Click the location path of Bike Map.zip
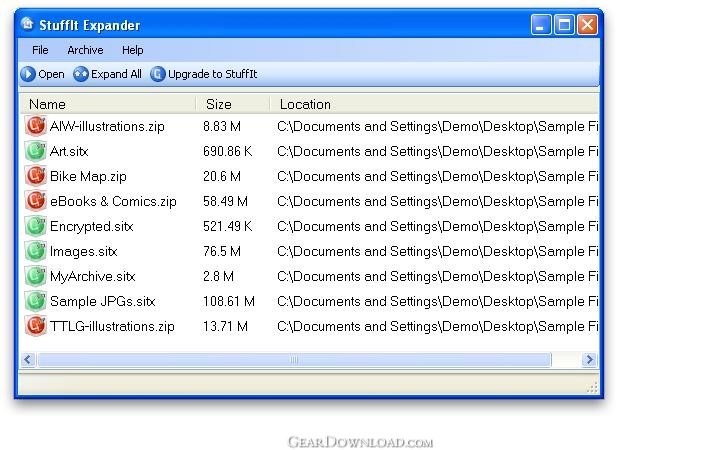The height and width of the screenshot is (450, 720). [438, 176]
